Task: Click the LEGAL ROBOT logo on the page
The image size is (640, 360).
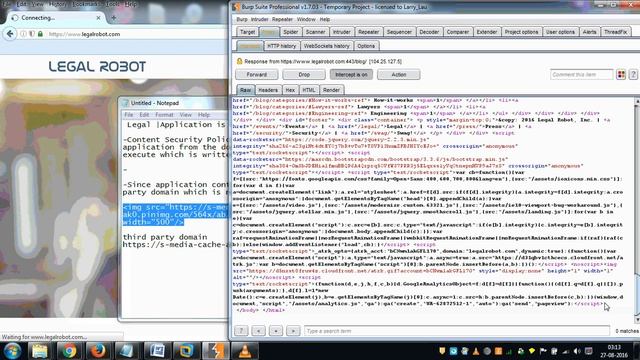Action: [97, 67]
